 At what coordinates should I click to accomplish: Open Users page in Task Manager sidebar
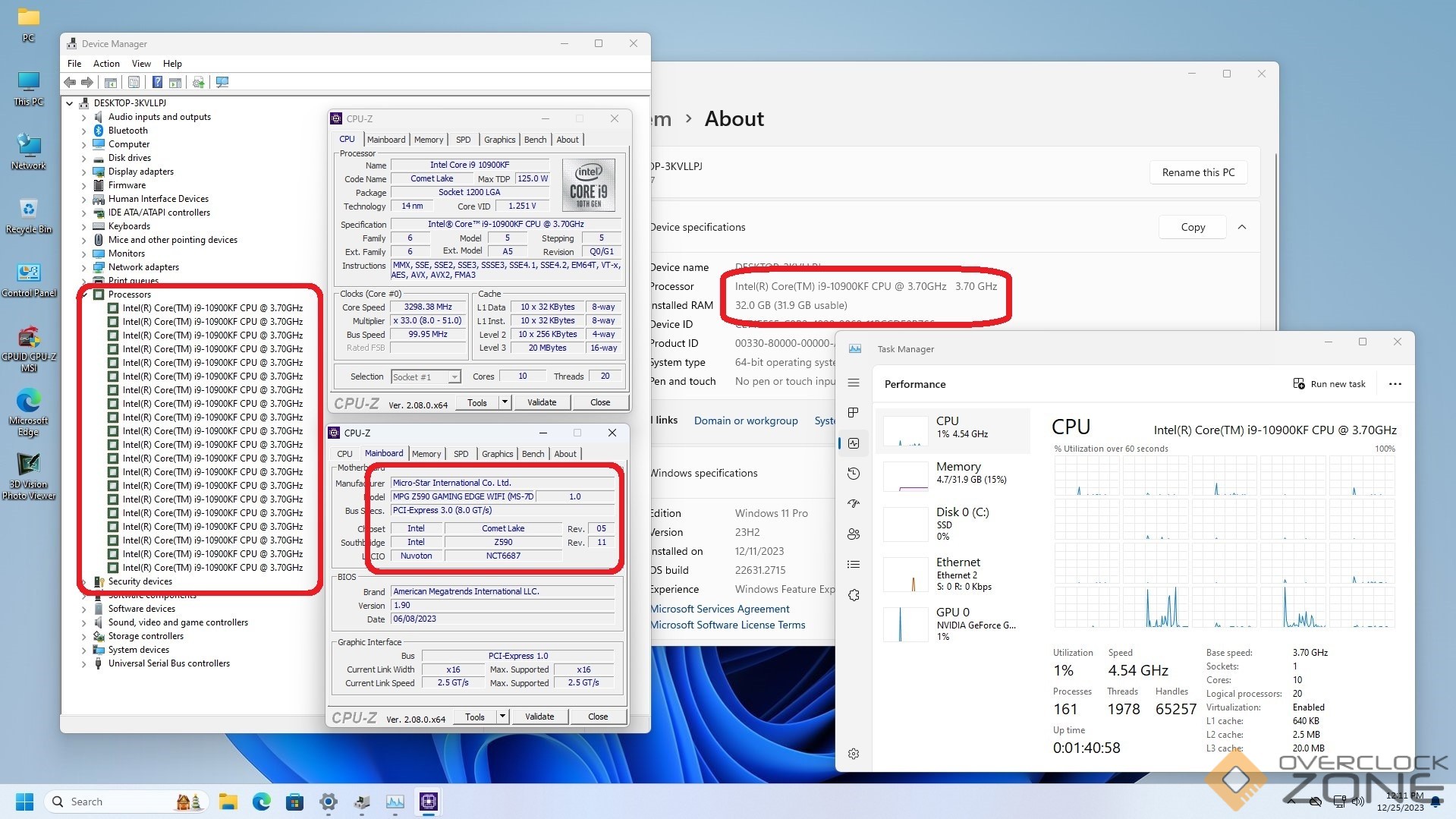[x=854, y=534]
